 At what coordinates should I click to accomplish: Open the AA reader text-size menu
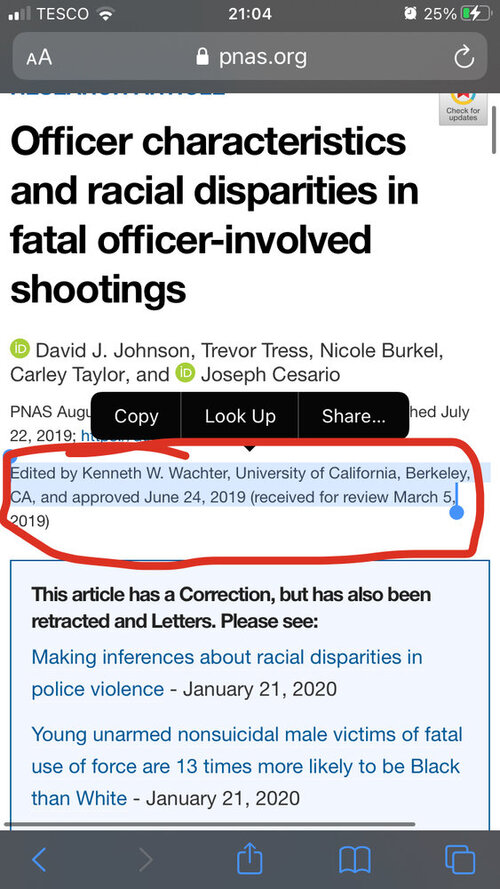click(x=39, y=57)
